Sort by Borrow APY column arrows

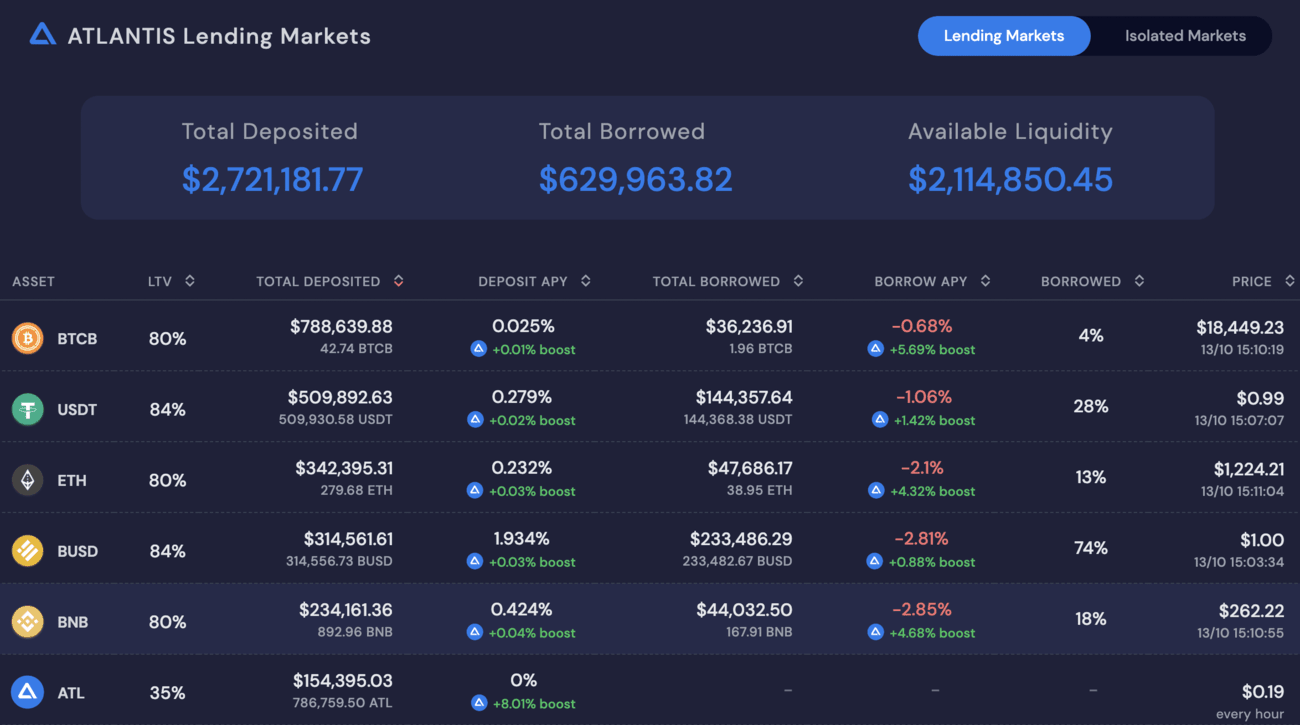click(985, 281)
